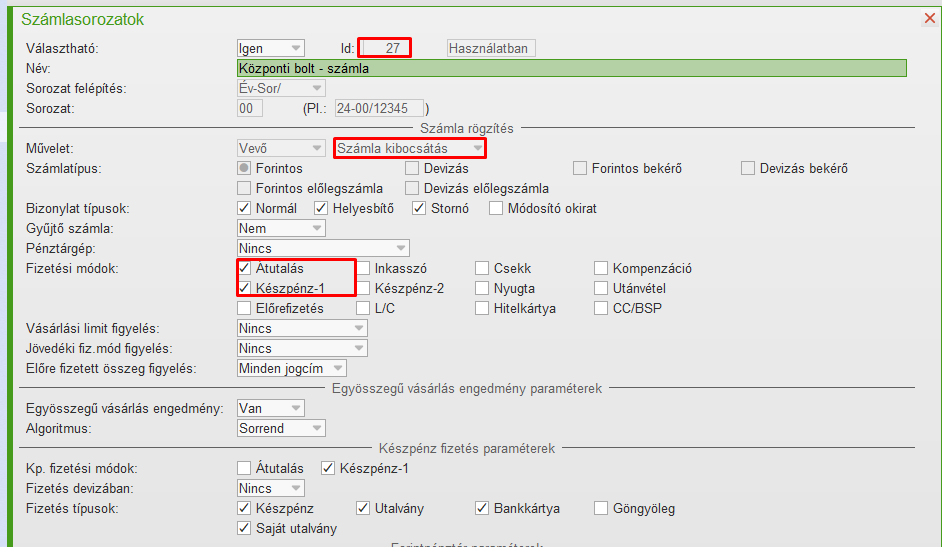Uncheck Készpénz-1 under Fizetési módok
The width and height of the screenshot is (942, 547).
pyautogui.click(x=244, y=288)
